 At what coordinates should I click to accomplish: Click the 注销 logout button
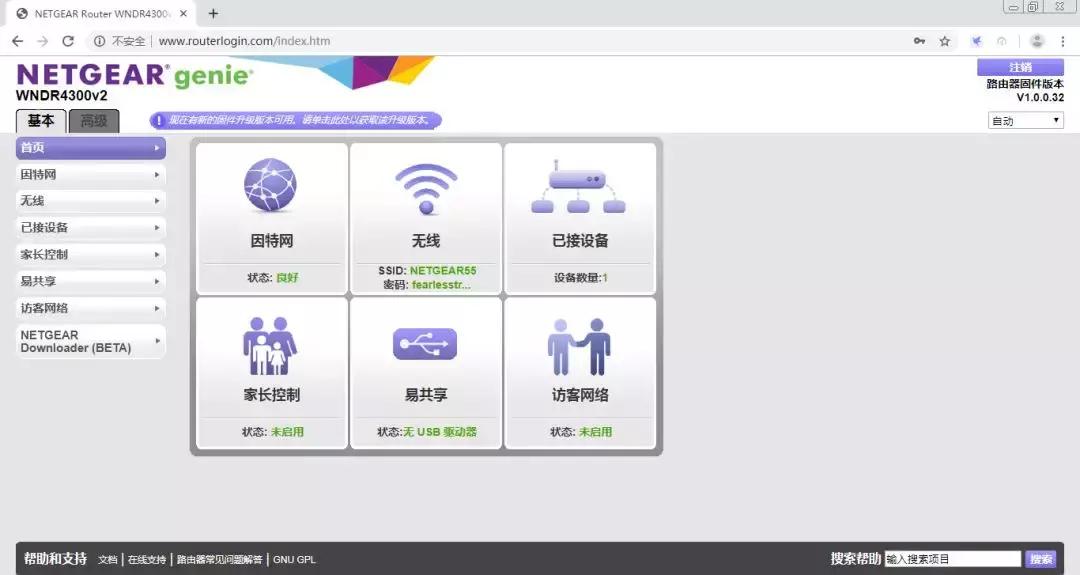click(x=1020, y=67)
